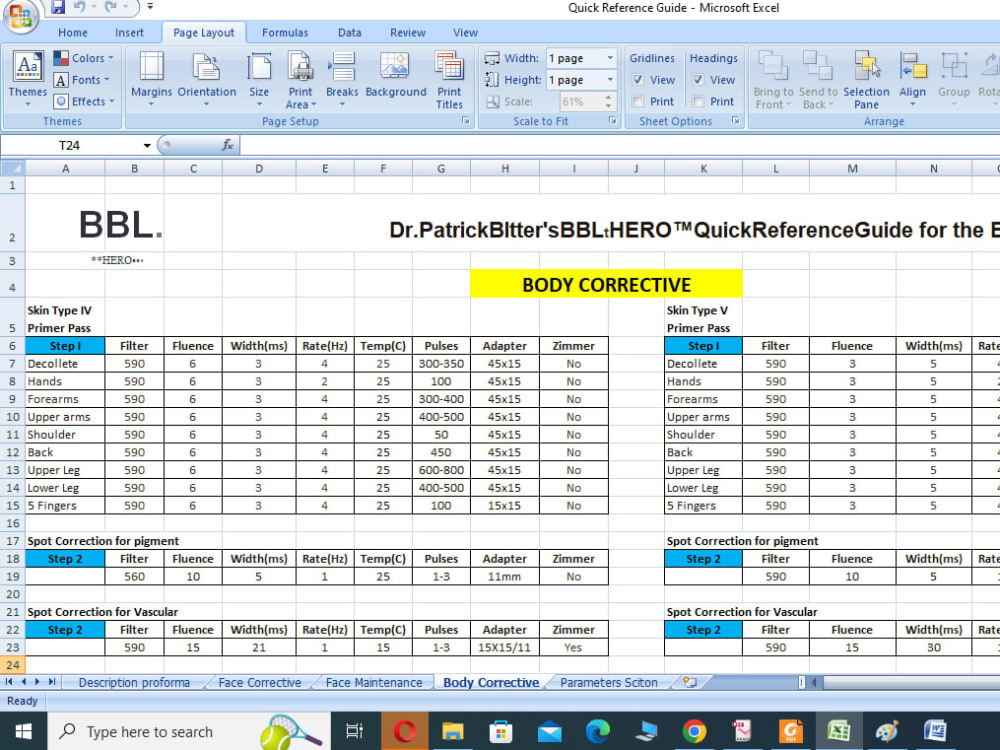Image resolution: width=1000 pixels, height=750 pixels.
Task: Open the Sheet Options dialog launcher
Action: [735, 121]
